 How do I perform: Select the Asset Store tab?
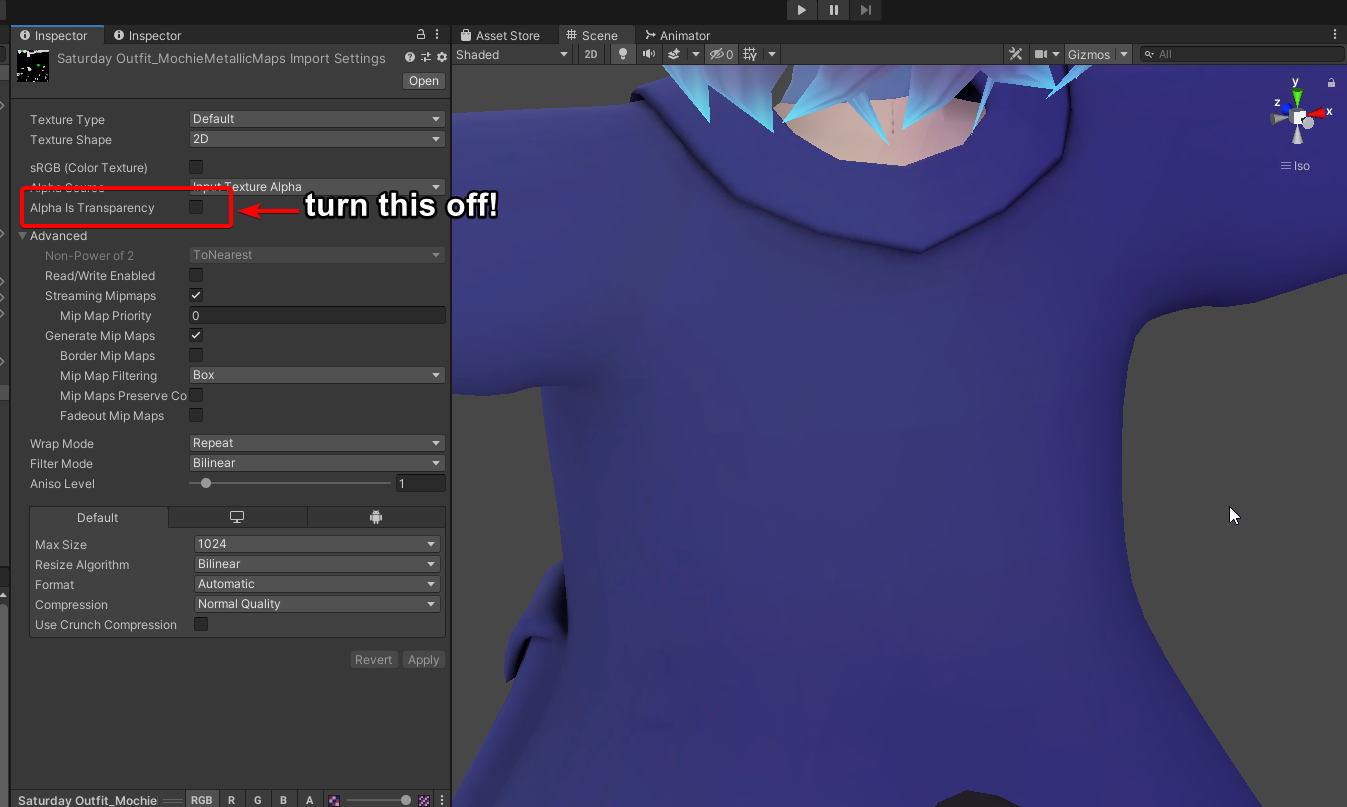[x=506, y=35]
